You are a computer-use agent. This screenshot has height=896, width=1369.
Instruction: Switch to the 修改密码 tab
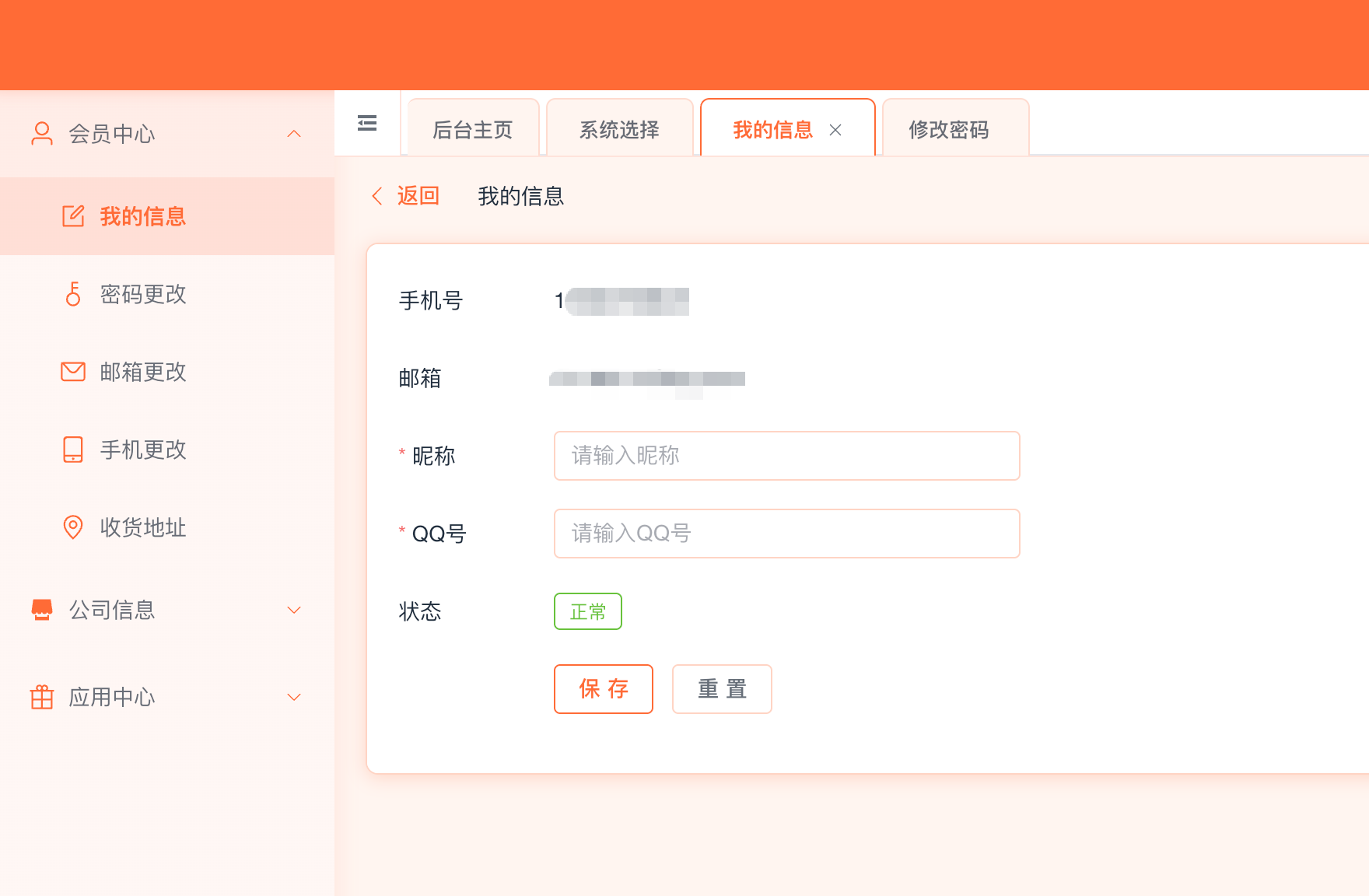949,129
